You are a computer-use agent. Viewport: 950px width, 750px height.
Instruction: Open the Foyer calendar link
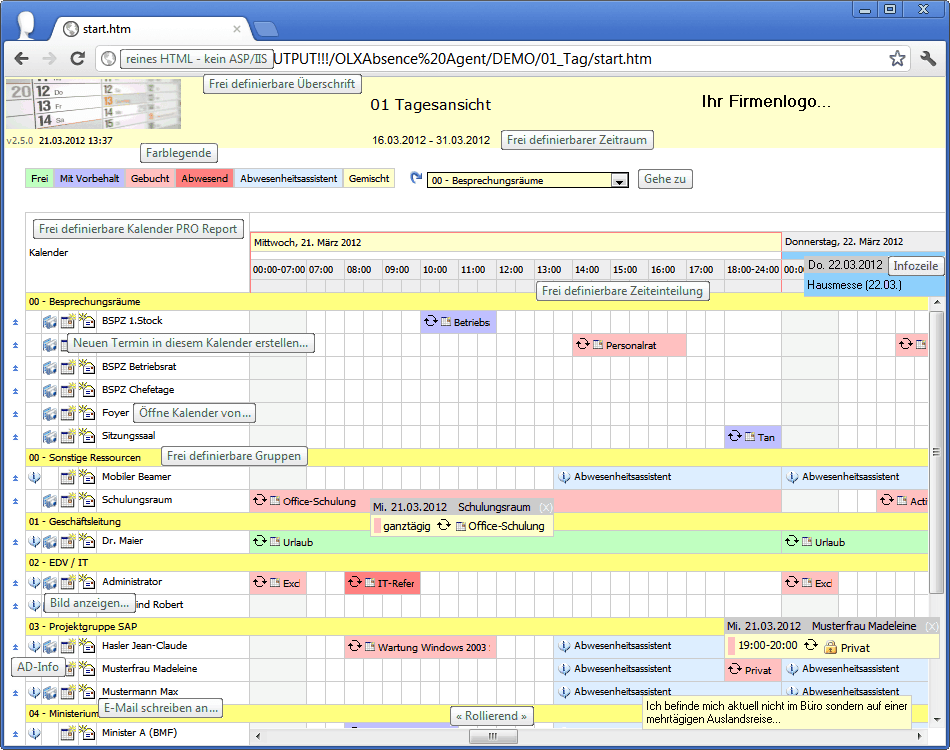coord(116,413)
